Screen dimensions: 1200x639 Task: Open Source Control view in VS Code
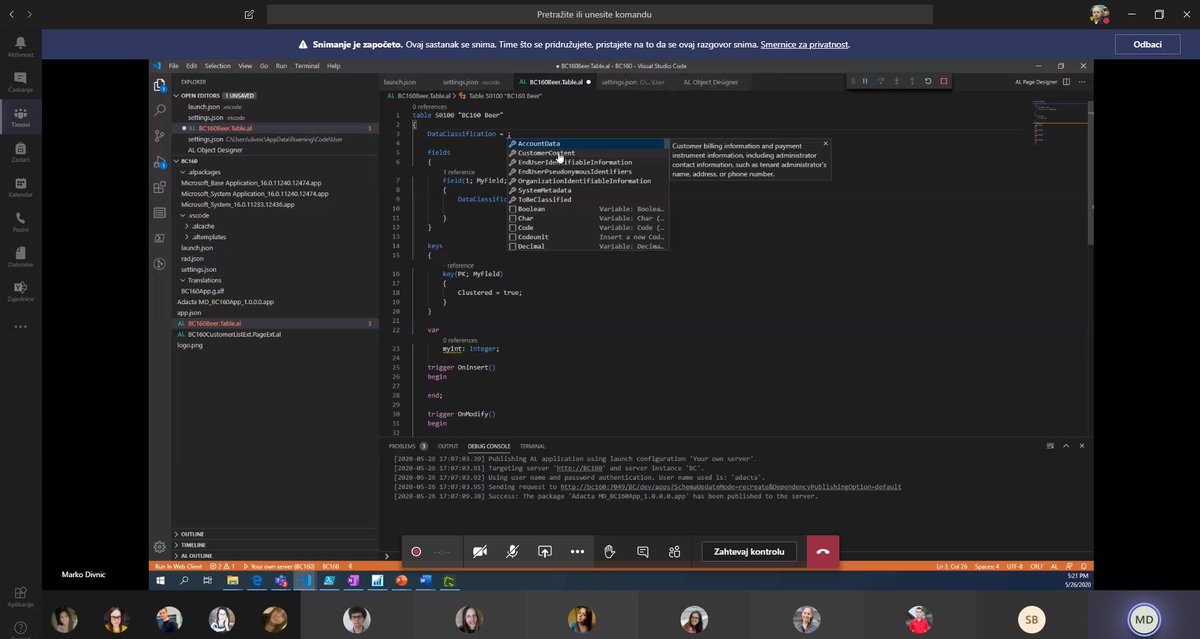[x=159, y=136]
